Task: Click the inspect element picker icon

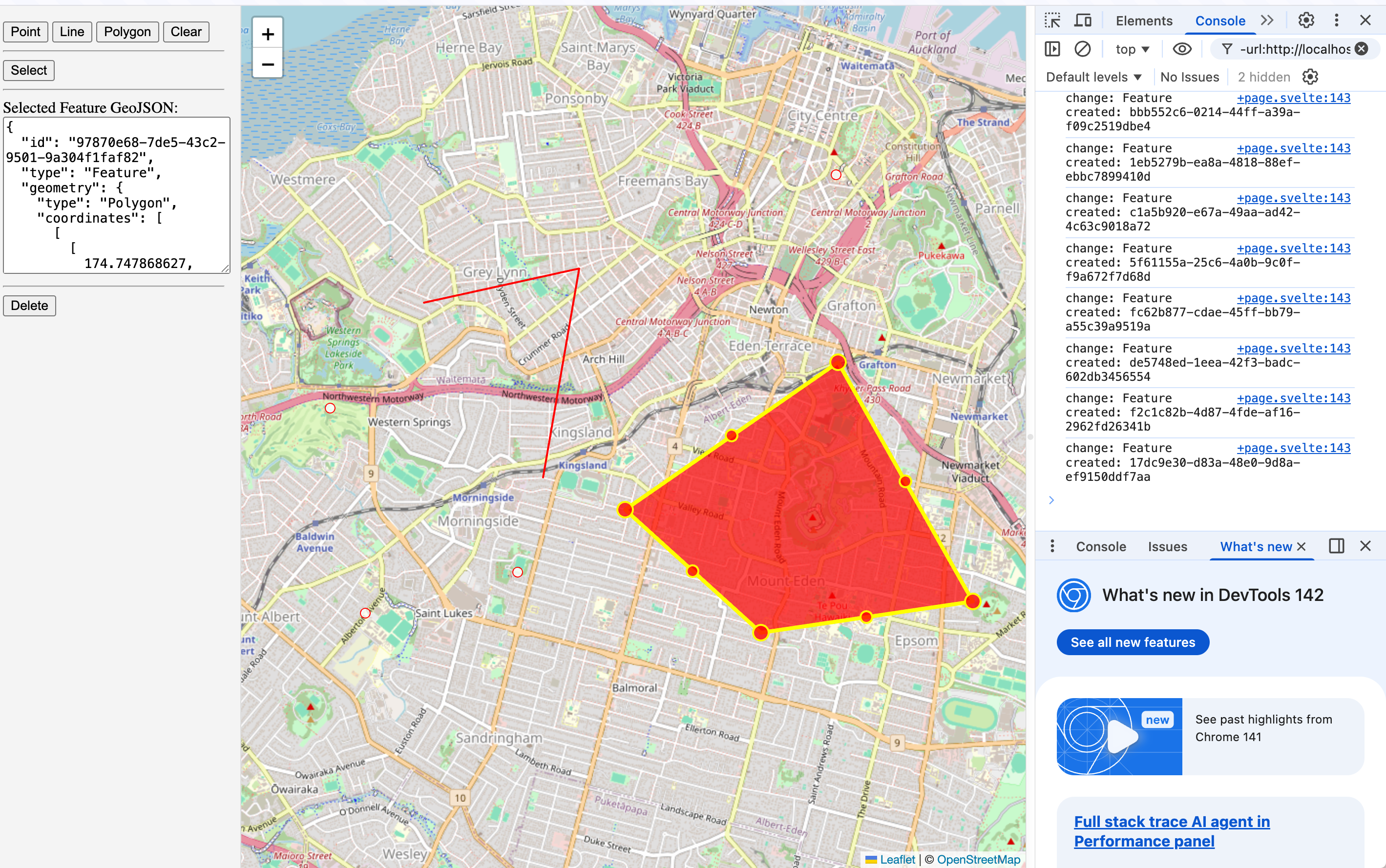Action: click(1052, 21)
